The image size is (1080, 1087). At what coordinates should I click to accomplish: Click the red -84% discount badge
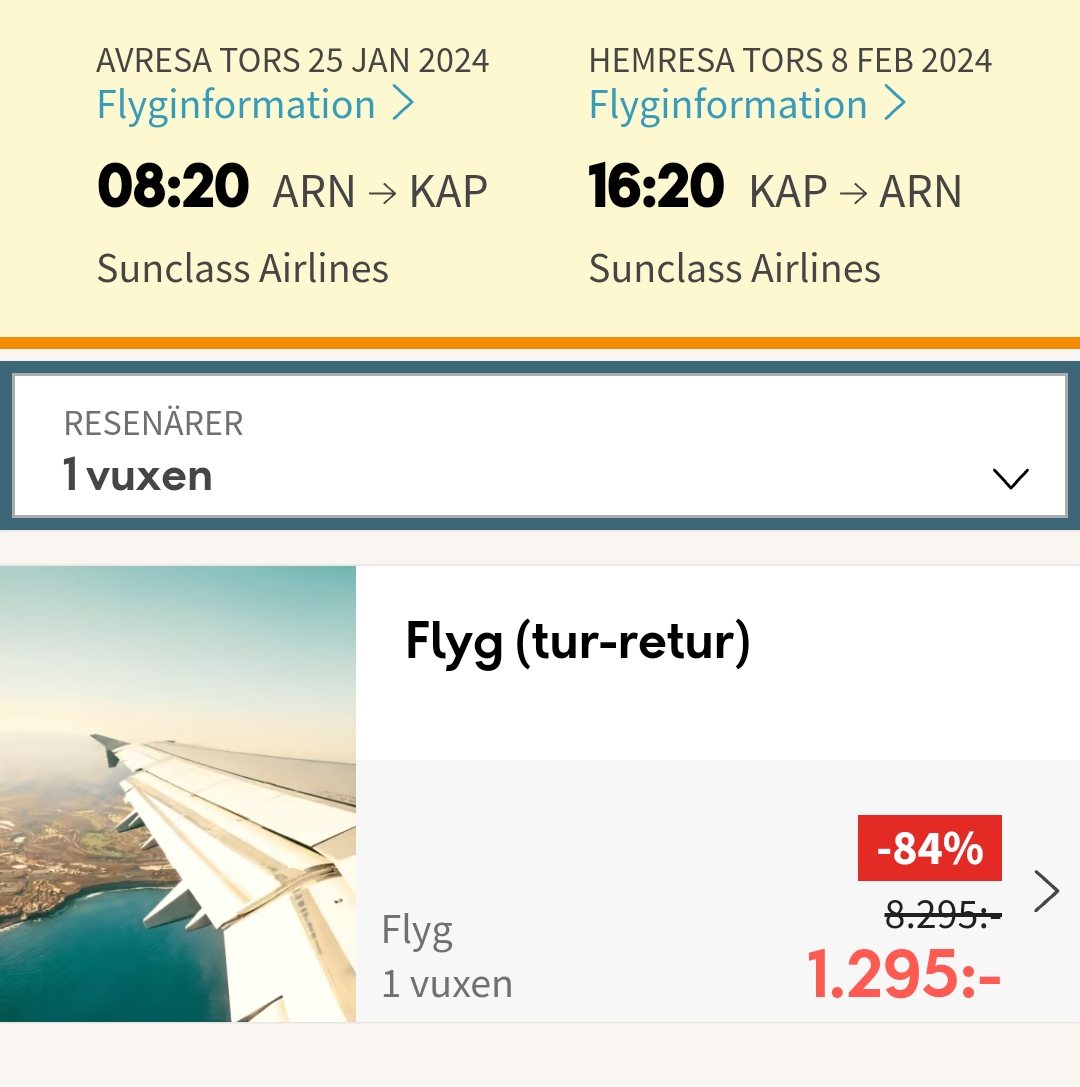point(930,848)
